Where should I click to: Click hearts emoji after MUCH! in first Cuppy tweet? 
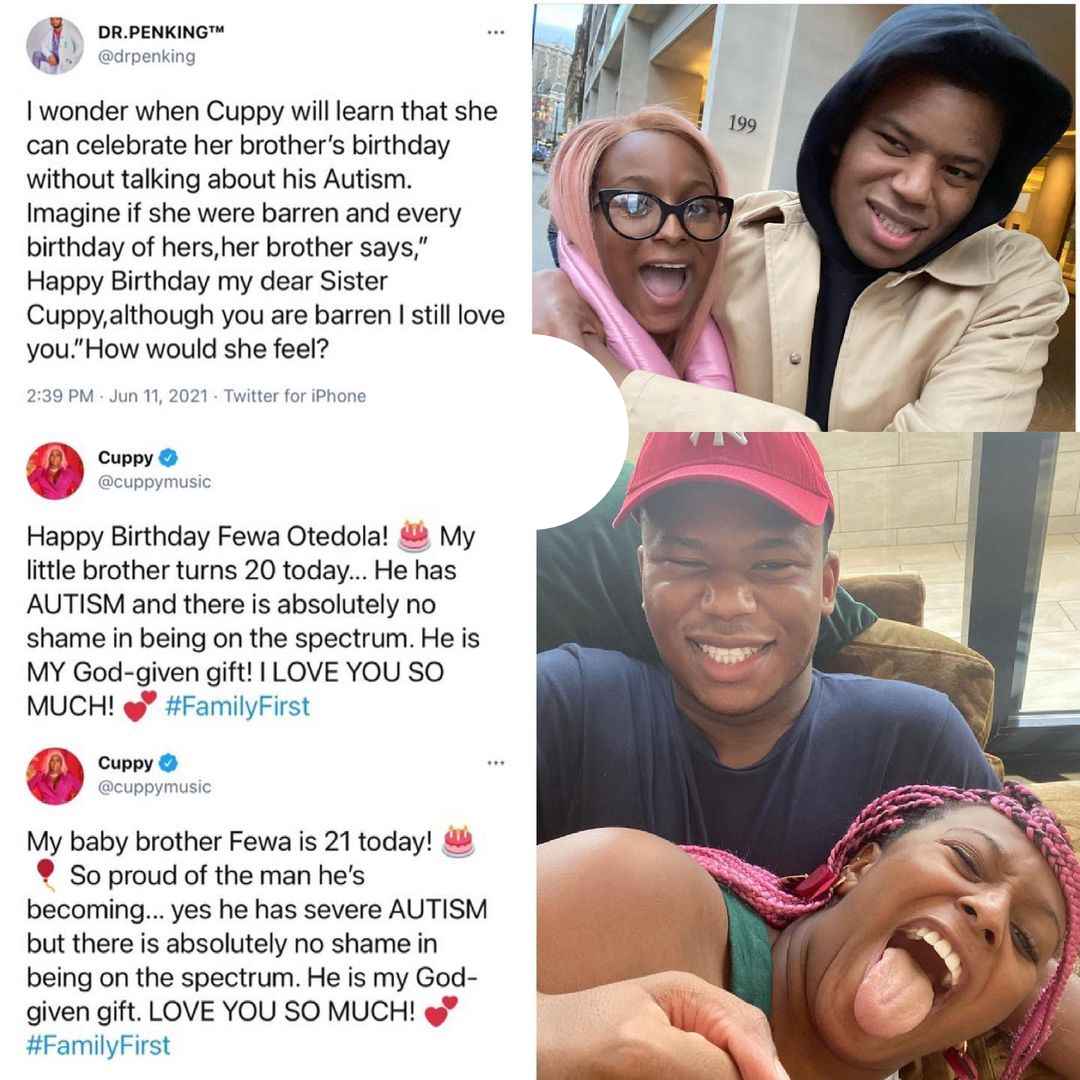coord(140,707)
